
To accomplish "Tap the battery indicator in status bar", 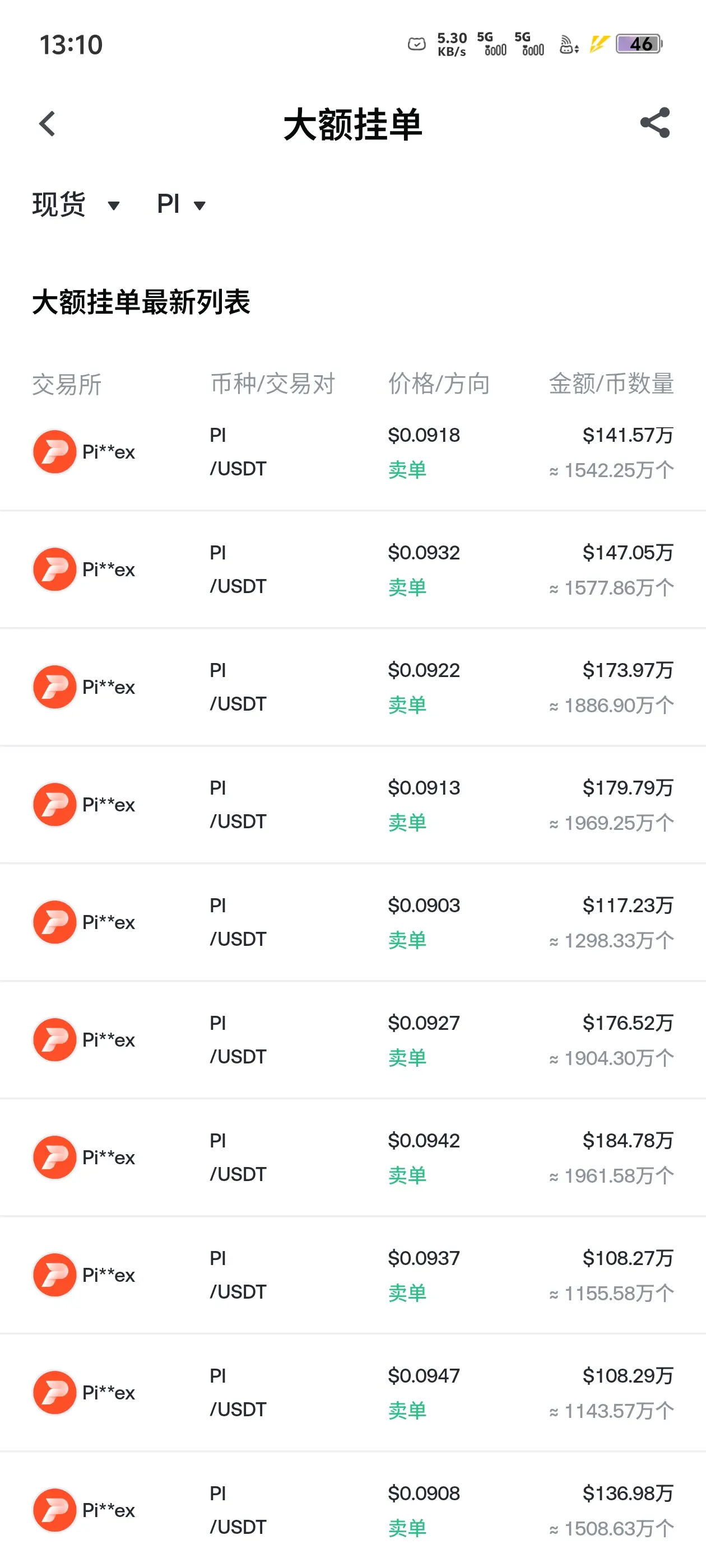I will (x=639, y=44).
